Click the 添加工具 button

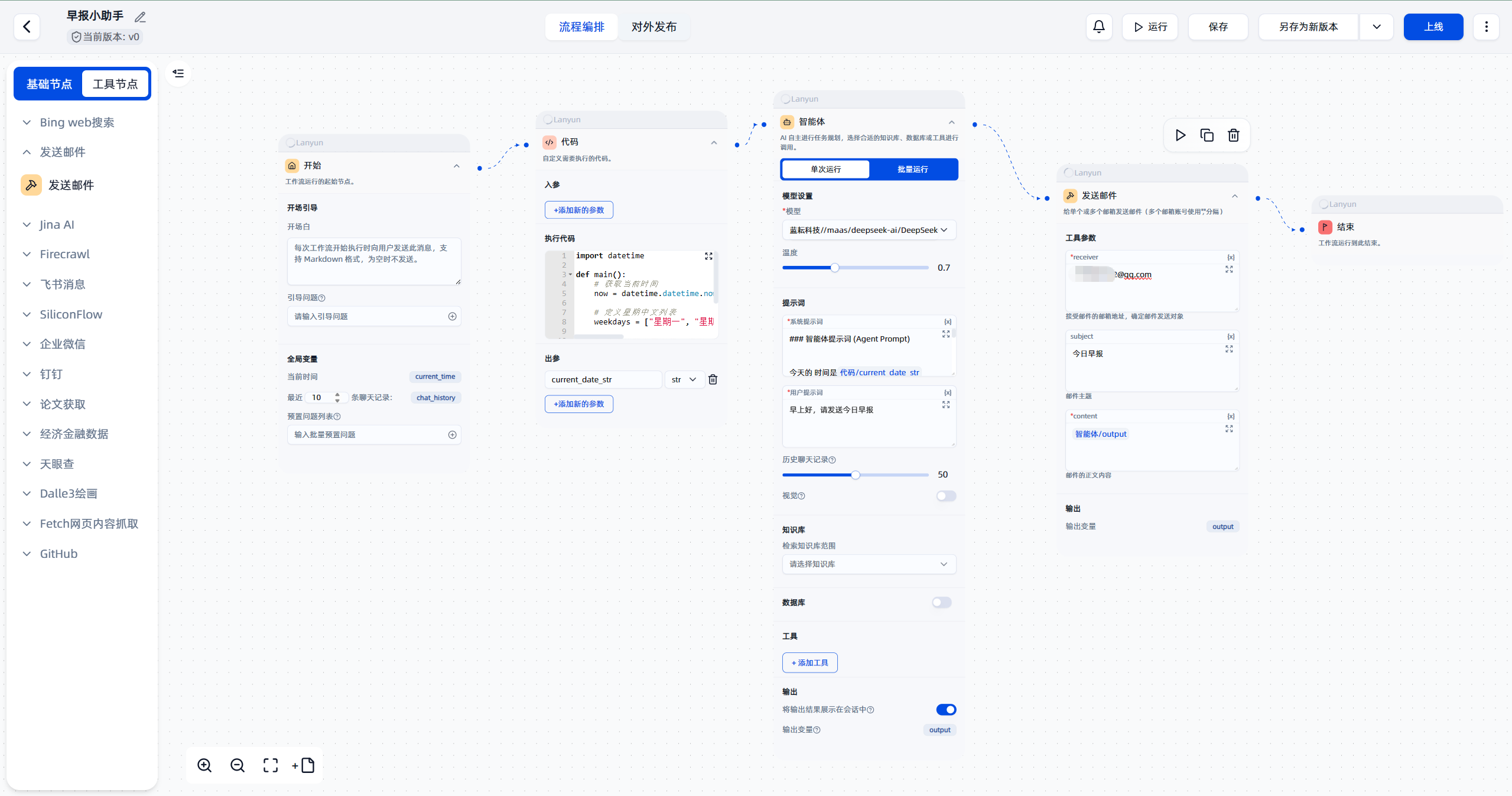pyautogui.click(x=809, y=662)
